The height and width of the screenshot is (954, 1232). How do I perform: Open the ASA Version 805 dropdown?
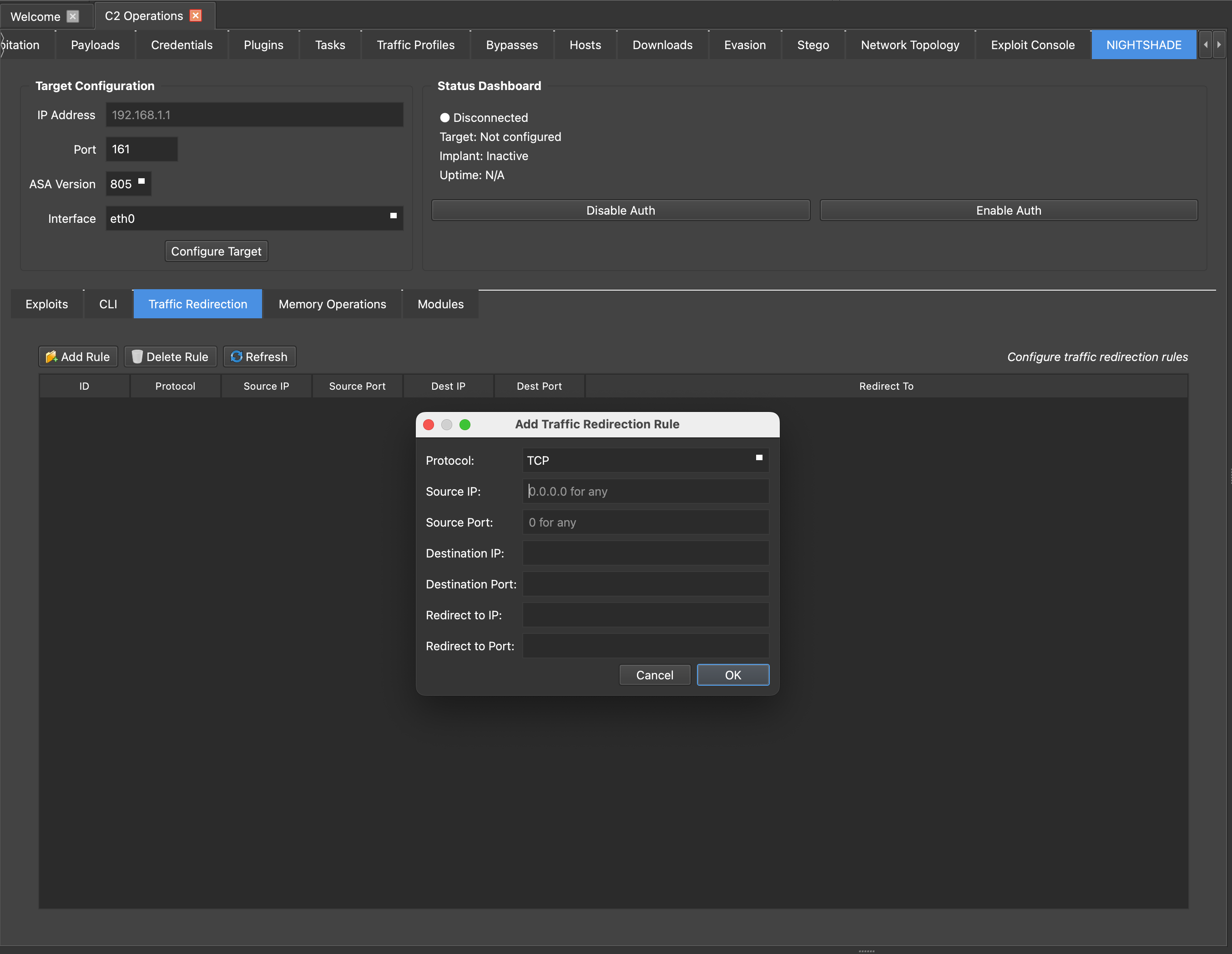point(129,184)
